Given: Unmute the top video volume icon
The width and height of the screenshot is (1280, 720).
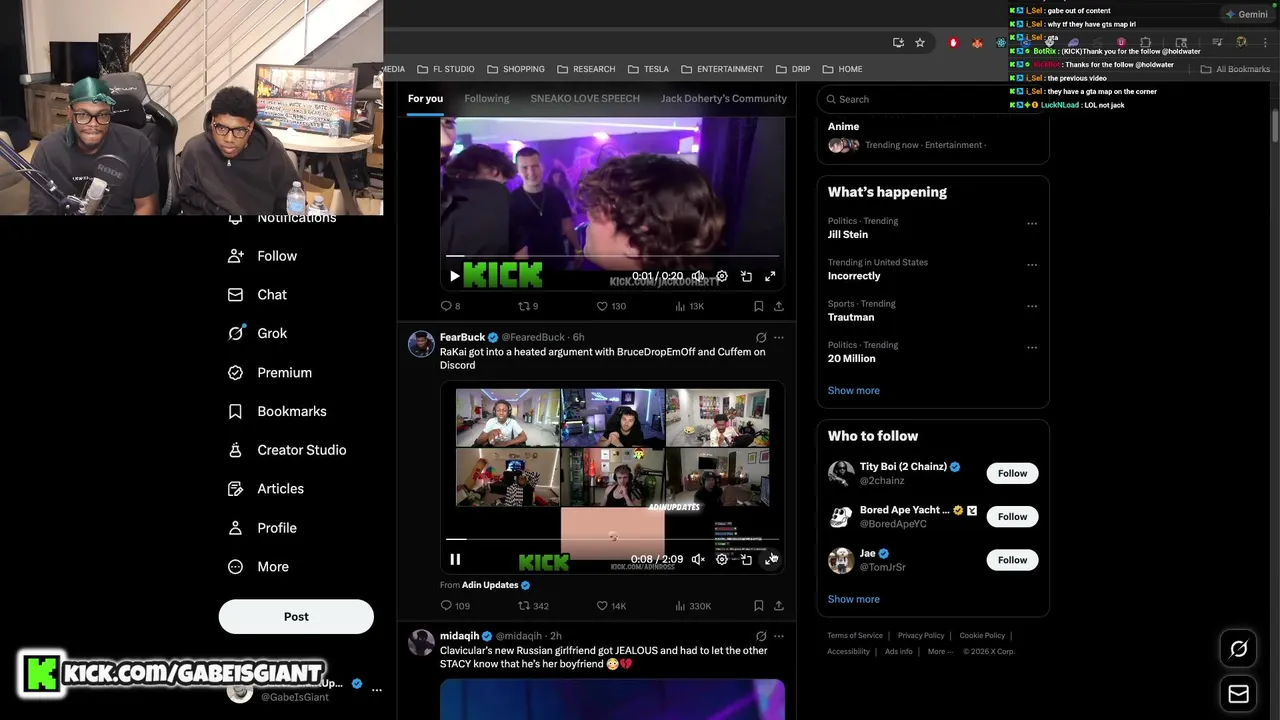Looking at the screenshot, I should point(698,276).
